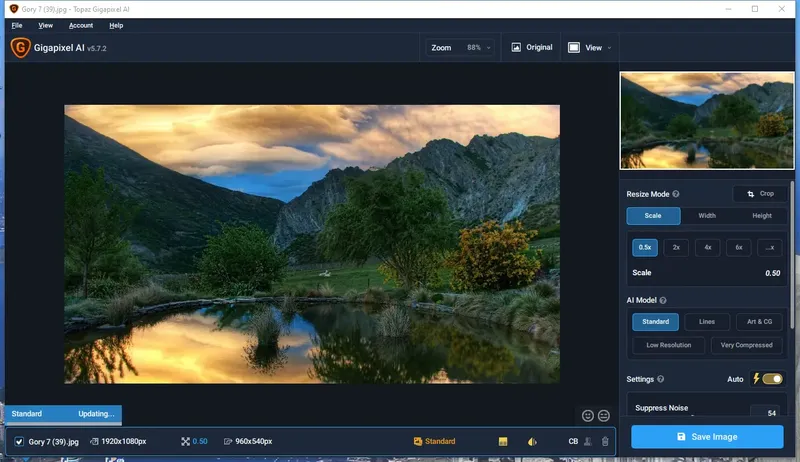Screen dimensions: 800x462
Task: Toggle the Auto settings switch
Action: 772,379
